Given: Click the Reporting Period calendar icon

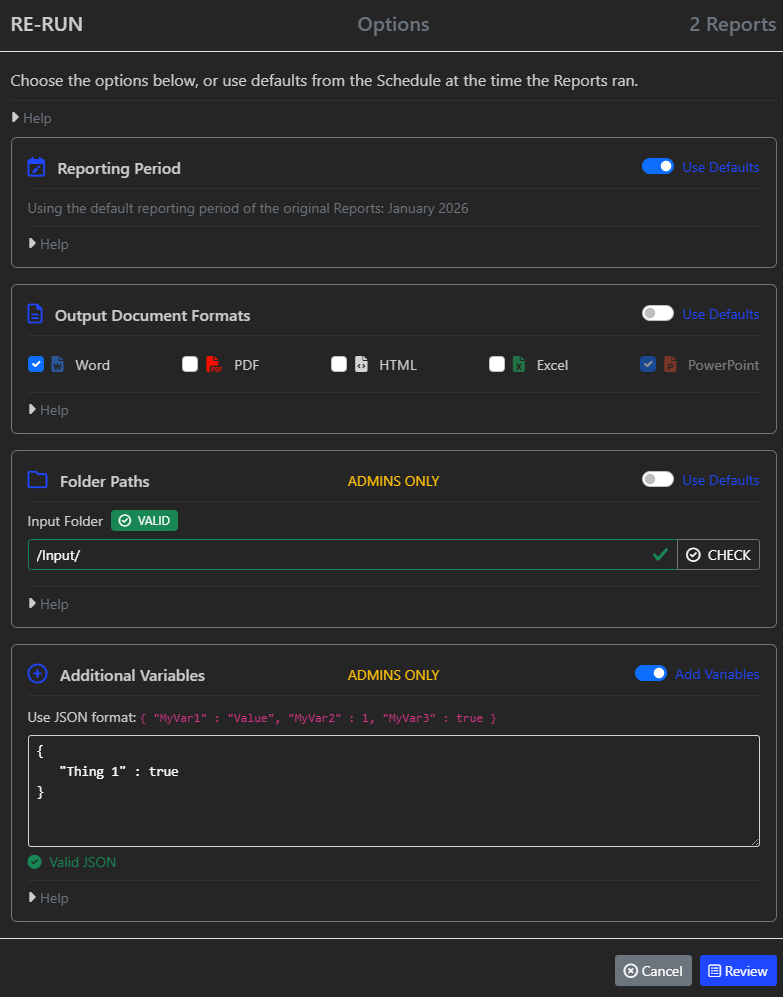Looking at the screenshot, I should pyautogui.click(x=37, y=168).
